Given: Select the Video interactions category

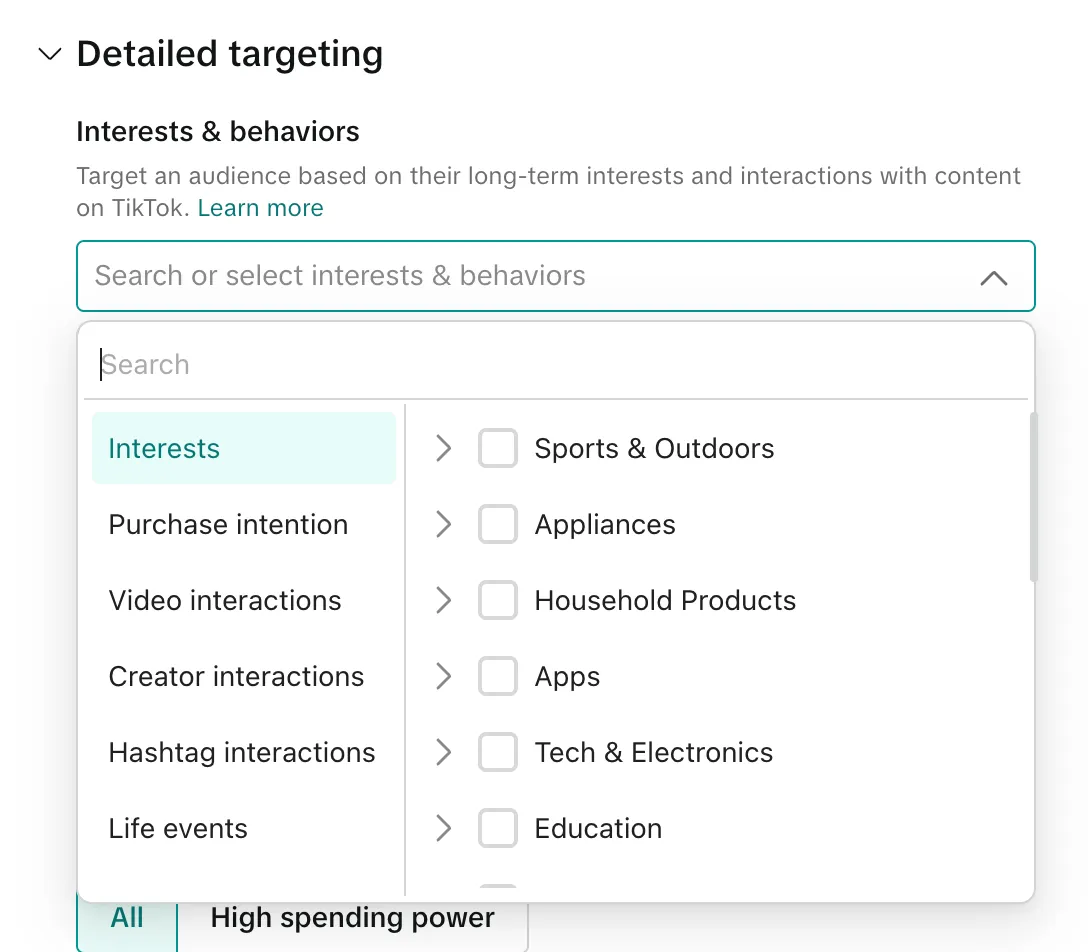Looking at the screenshot, I should [x=244, y=600].
